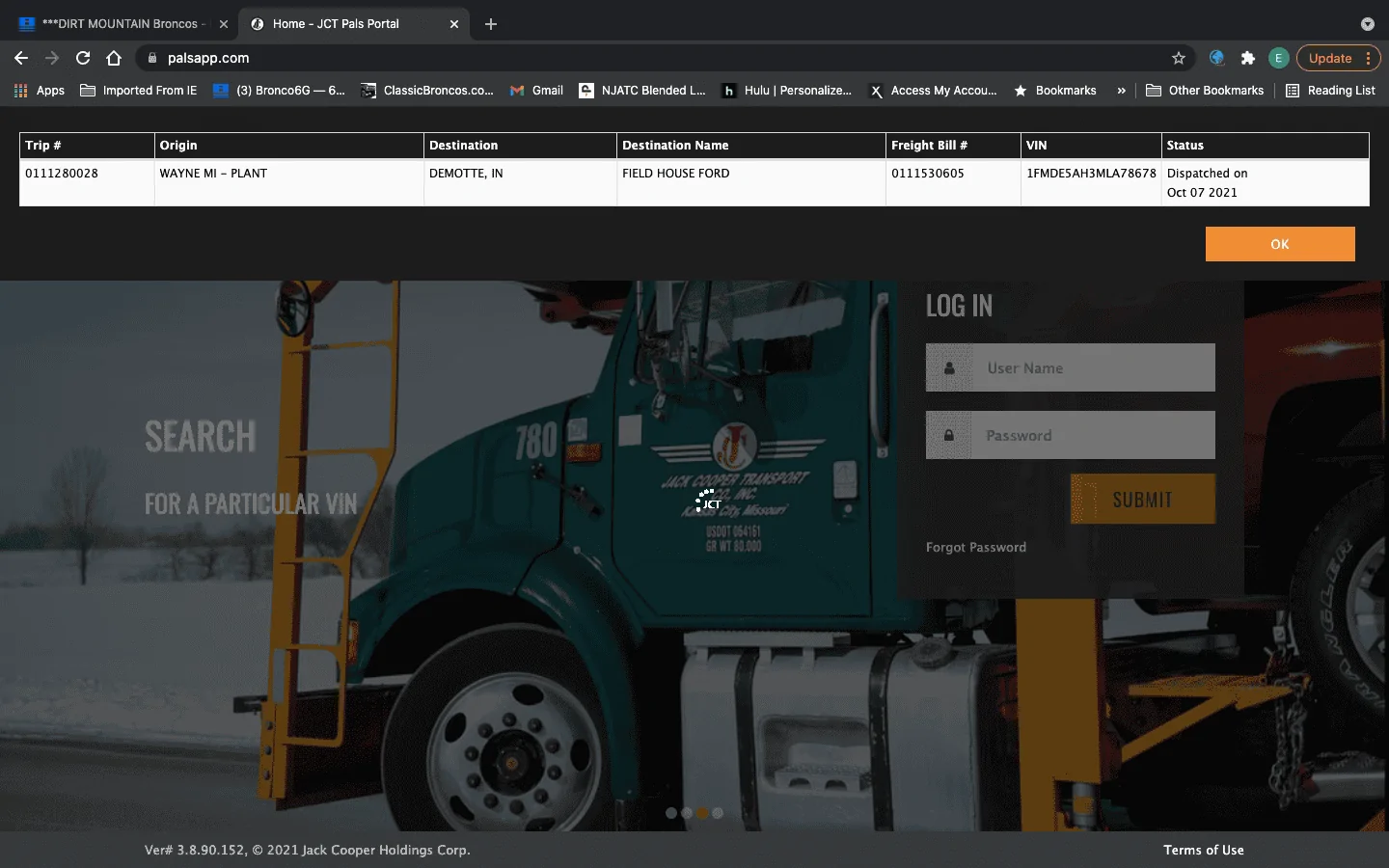Click the Password field
This screenshot has width=1389, height=868.
click(1071, 435)
